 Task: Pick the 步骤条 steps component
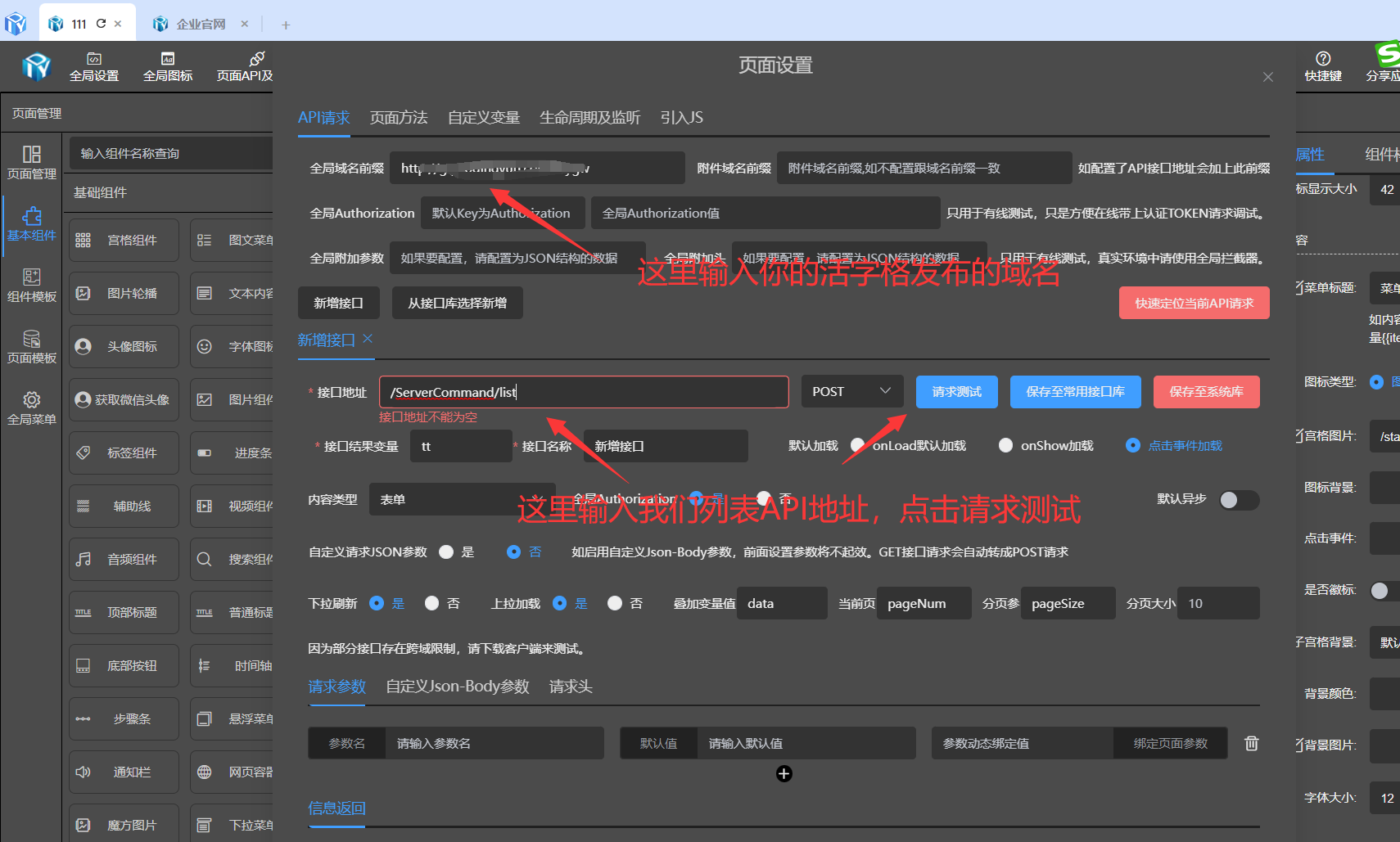tap(124, 718)
